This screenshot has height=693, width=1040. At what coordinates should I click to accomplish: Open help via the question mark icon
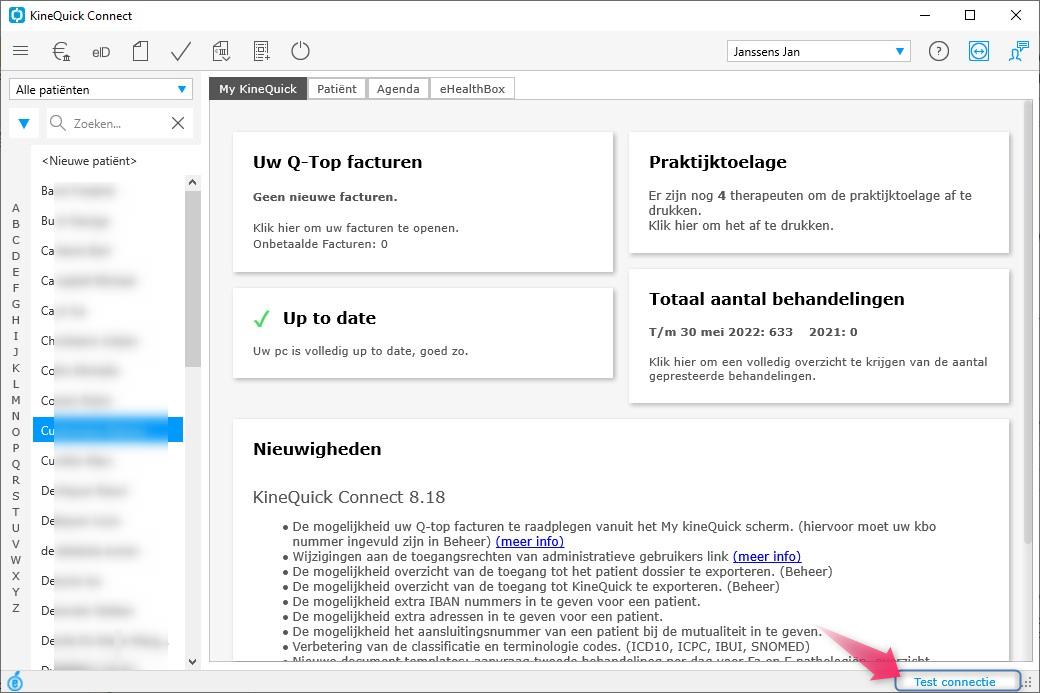pos(939,51)
